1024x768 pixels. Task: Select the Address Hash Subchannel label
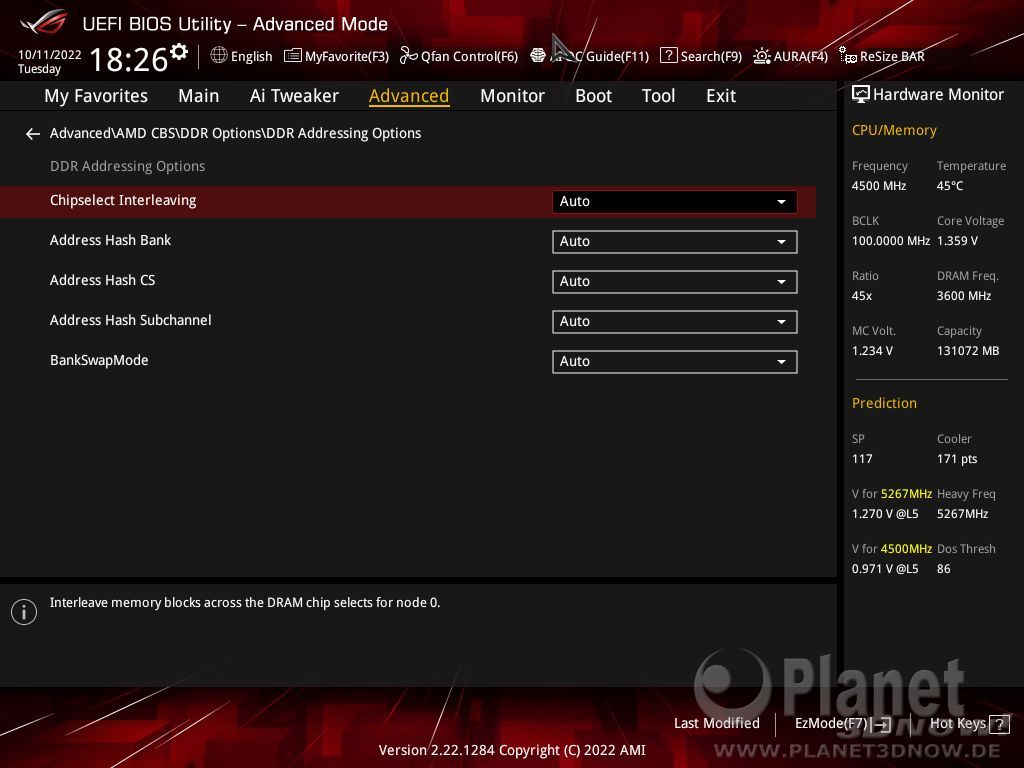click(x=131, y=320)
